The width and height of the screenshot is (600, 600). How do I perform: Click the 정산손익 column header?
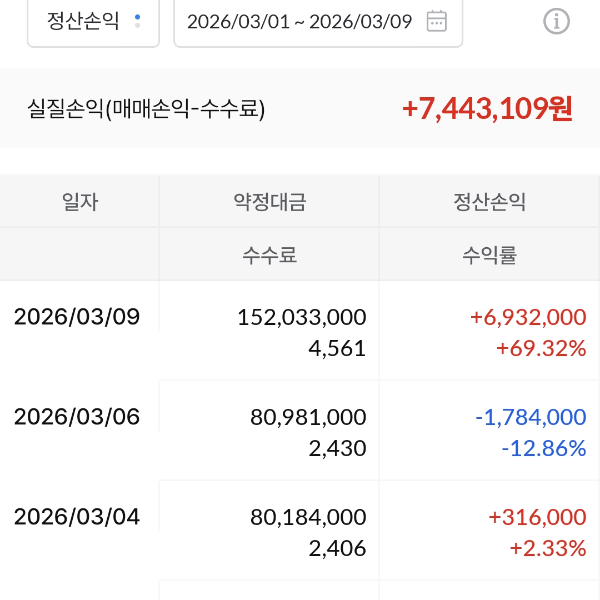tap(489, 202)
